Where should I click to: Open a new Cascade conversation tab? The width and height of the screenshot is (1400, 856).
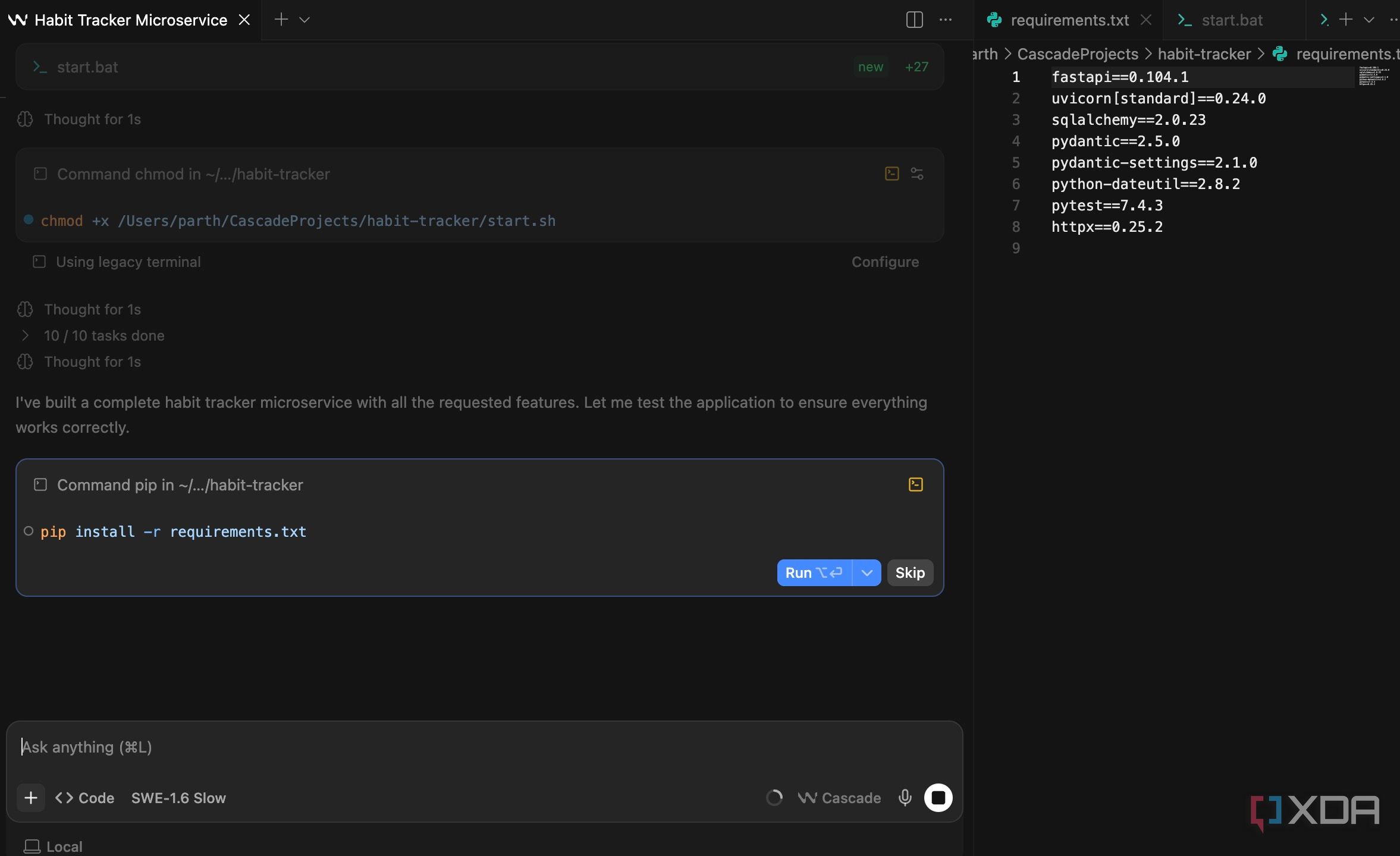pyautogui.click(x=281, y=20)
